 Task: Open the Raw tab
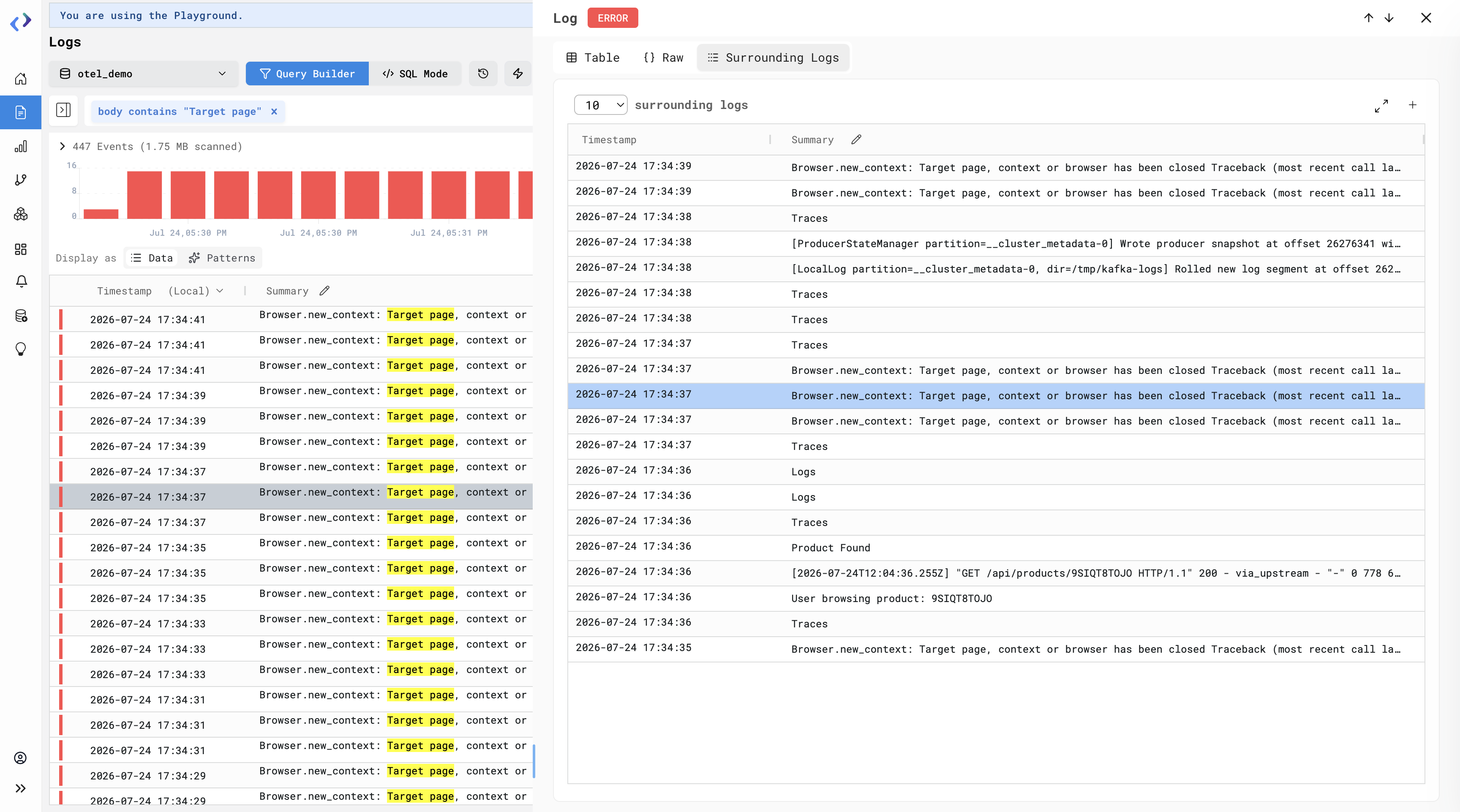click(664, 57)
